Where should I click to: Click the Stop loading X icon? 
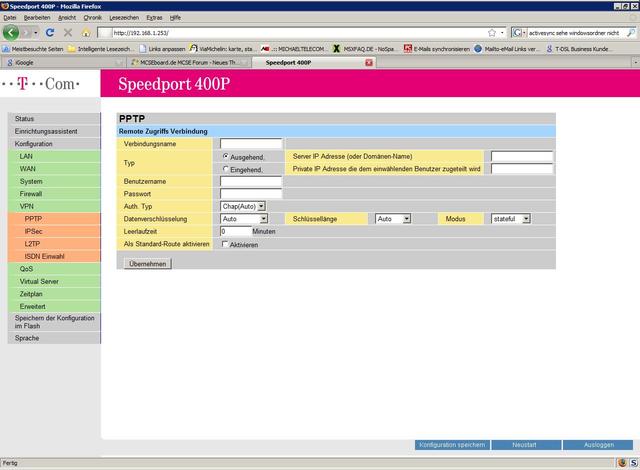pyautogui.click(x=68, y=33)
